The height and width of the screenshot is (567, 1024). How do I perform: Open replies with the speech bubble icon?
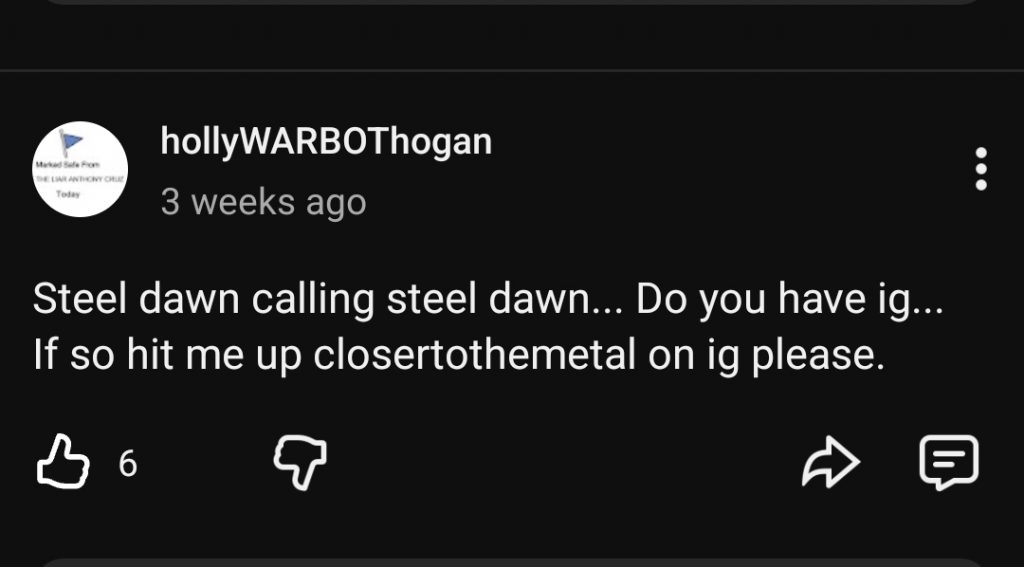[947, 463]
